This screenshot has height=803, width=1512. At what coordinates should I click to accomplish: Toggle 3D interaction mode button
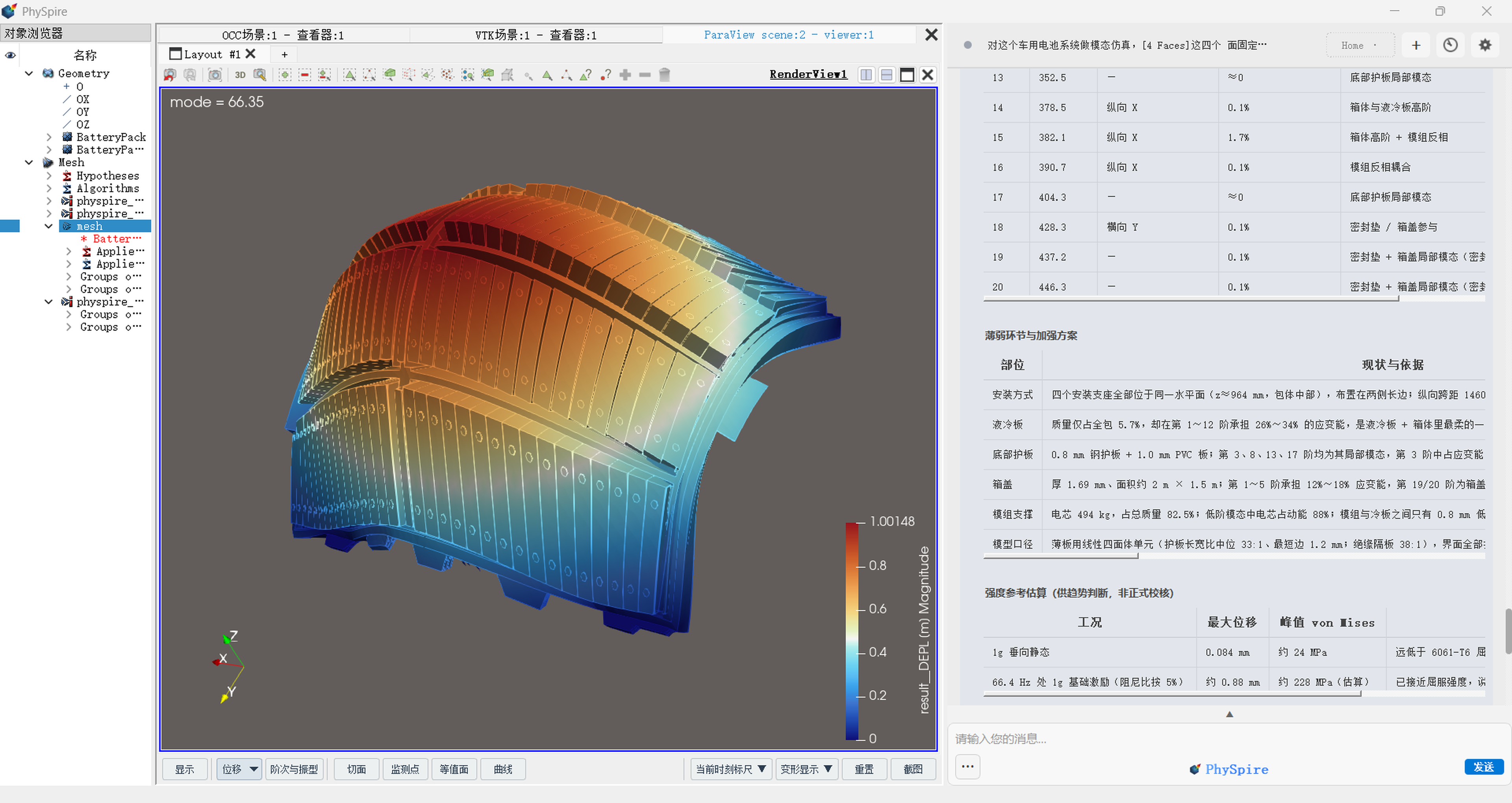pos(240,74)
